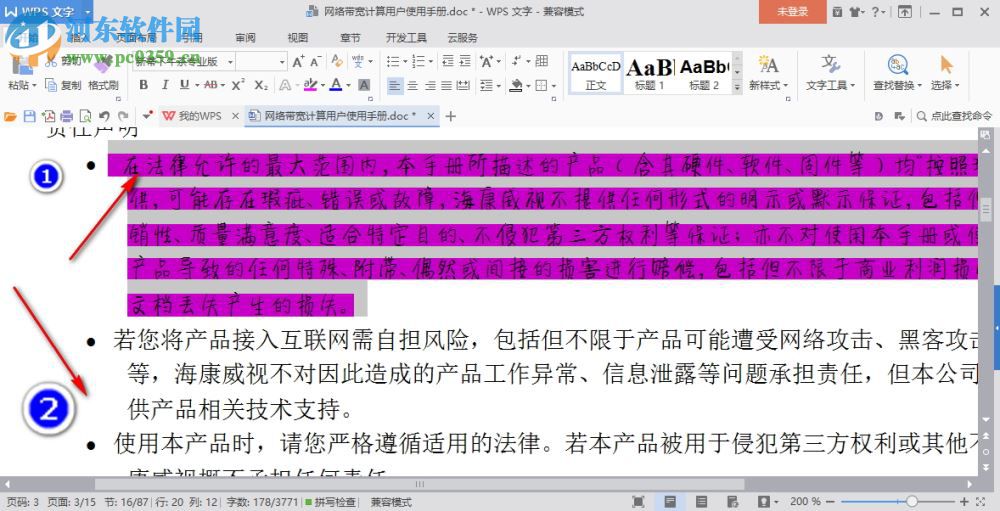Apply the 标题 1 style
The width and height of the screenshot is (1000, 511).
click(650, 74)
